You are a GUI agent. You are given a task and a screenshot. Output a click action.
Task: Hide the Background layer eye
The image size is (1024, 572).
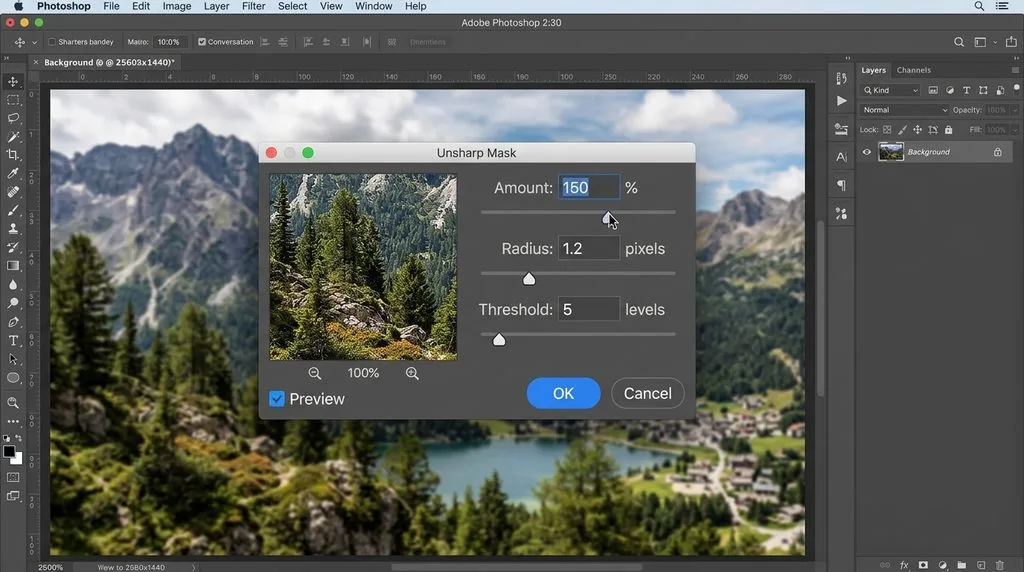867,152
